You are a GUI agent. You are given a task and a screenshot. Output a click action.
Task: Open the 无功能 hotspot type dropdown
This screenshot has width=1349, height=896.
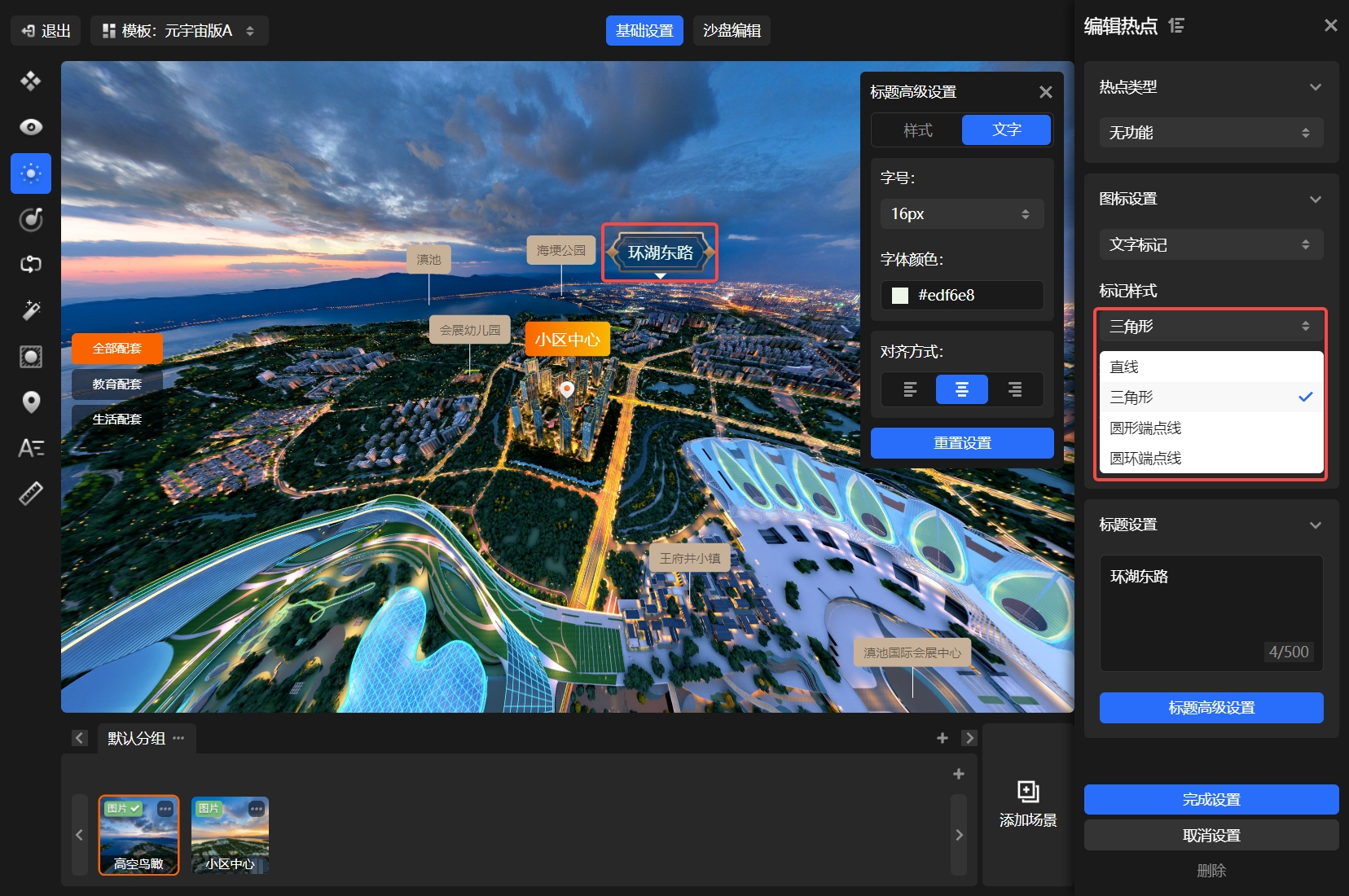click(1211, 133)
